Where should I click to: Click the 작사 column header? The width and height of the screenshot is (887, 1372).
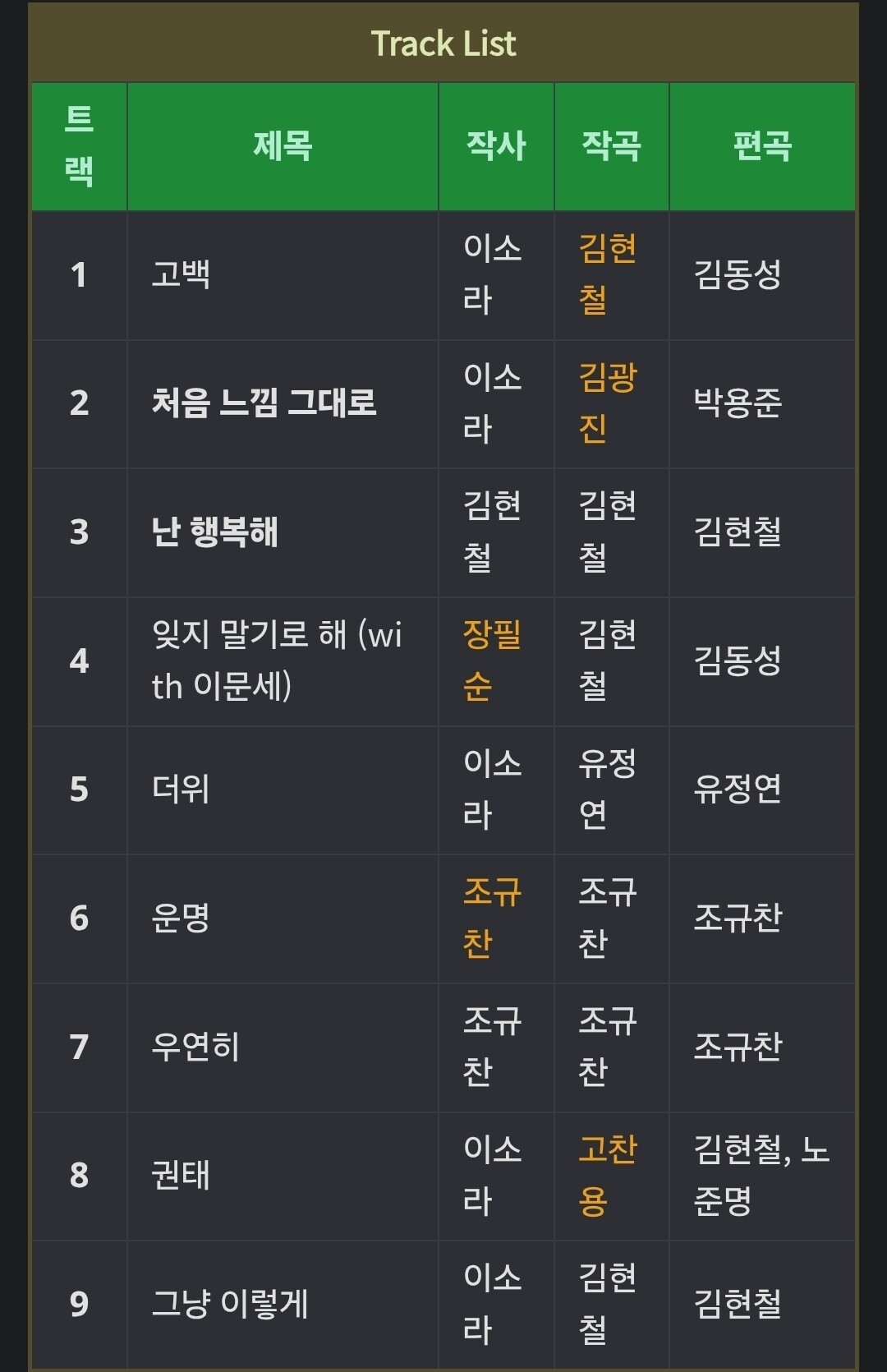(x=496, y=146)
